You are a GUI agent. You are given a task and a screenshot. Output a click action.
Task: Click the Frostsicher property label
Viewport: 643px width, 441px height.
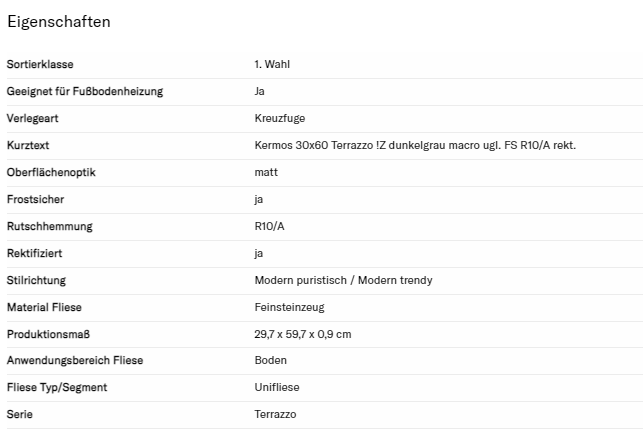pos(35,200)
